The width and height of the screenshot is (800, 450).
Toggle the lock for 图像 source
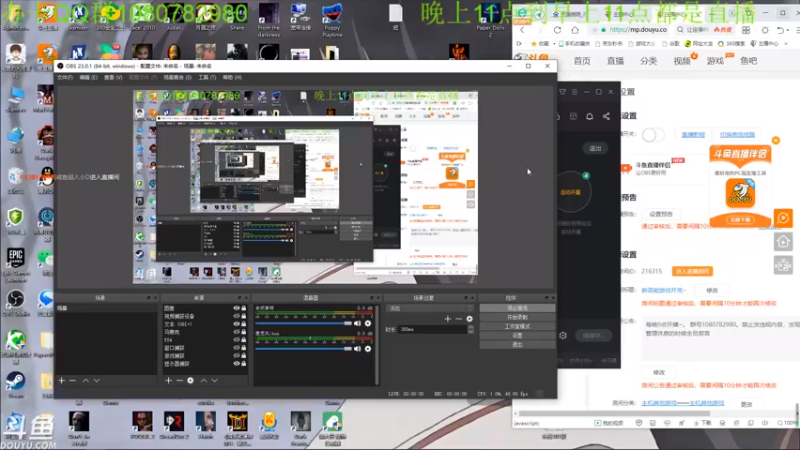[x=244, y=308]
